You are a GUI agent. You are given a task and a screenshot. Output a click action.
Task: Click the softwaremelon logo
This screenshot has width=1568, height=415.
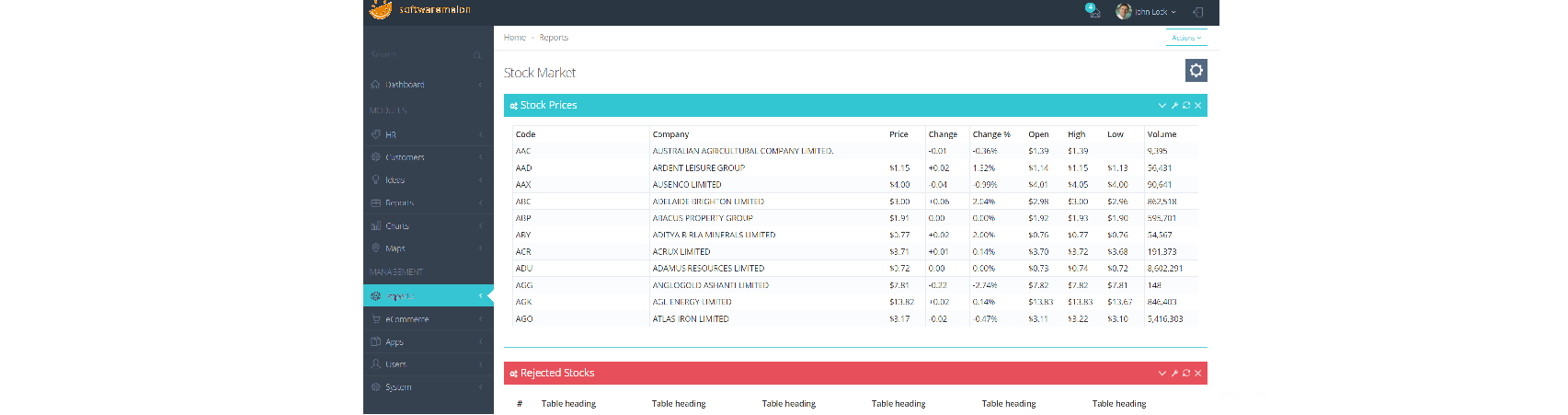(420, 10)
